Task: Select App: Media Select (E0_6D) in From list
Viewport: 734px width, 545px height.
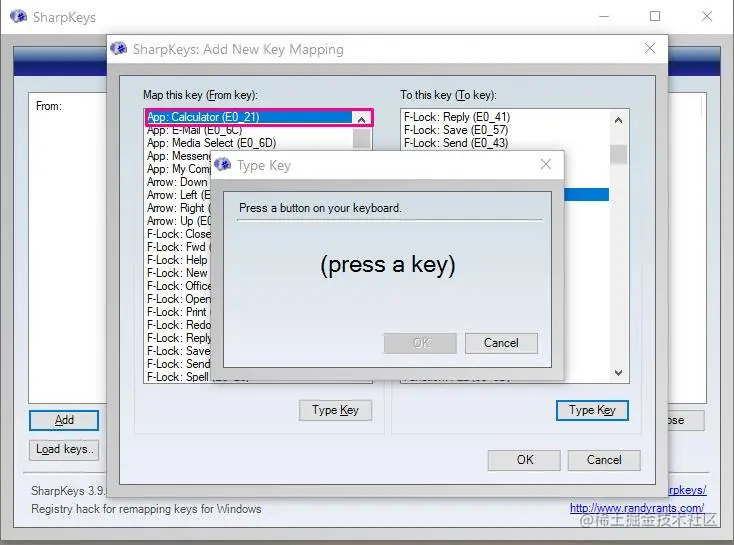Action: 249,143
